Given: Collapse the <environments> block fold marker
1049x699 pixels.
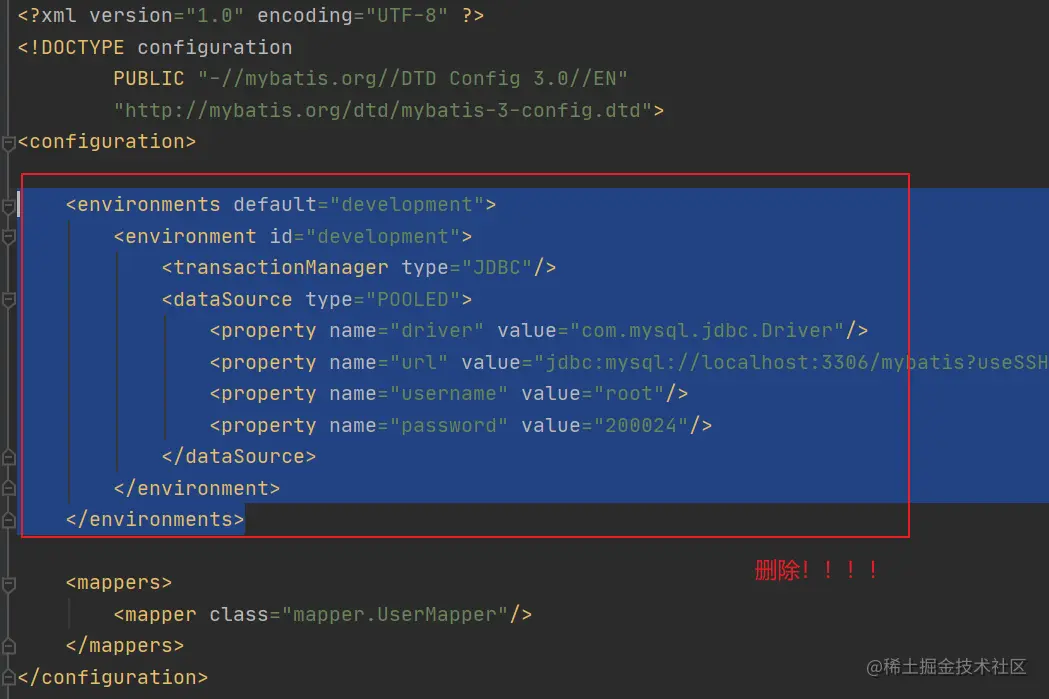Looking at the screenshot, I should coord(9,206).
